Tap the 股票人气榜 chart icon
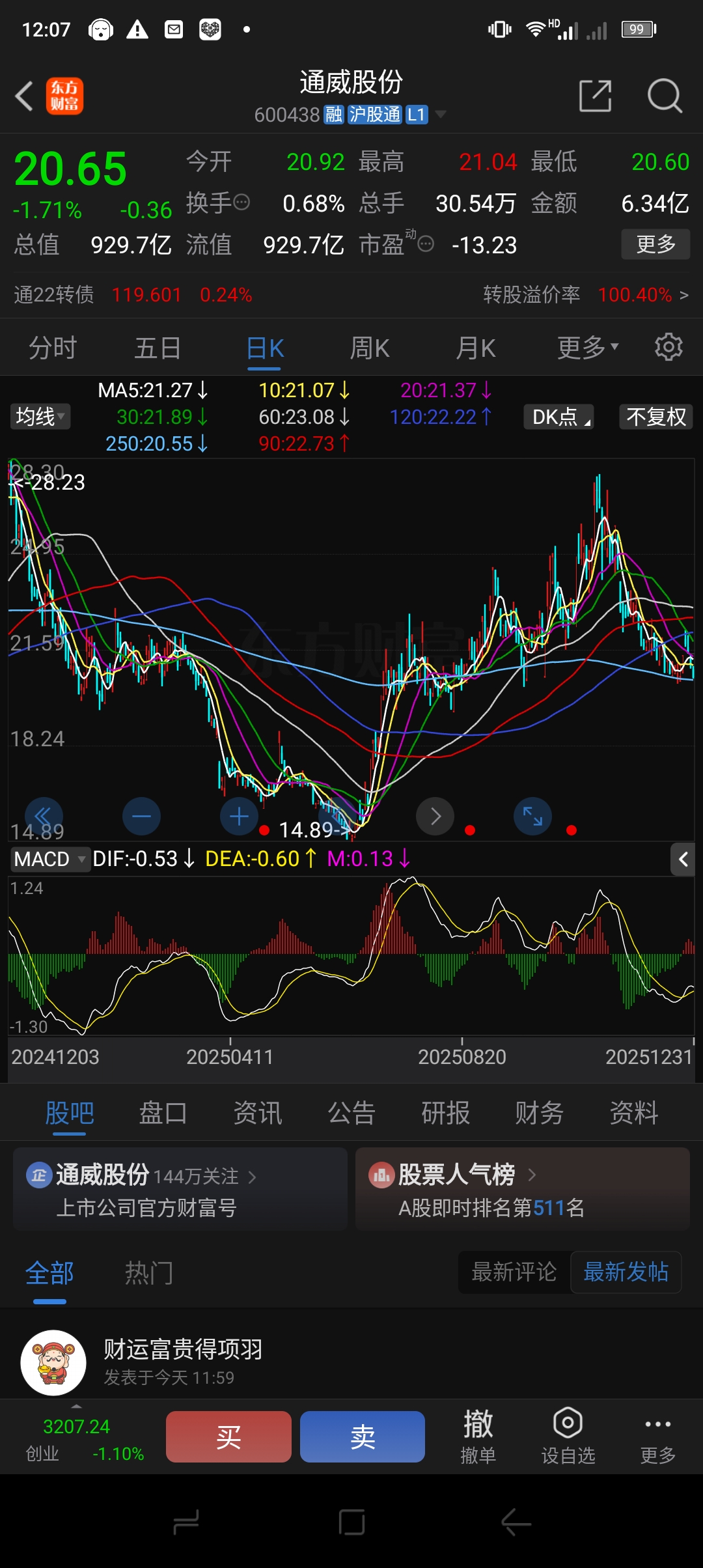The height and width of the screenshot is (1568, 703). [x=381, y=1175]
